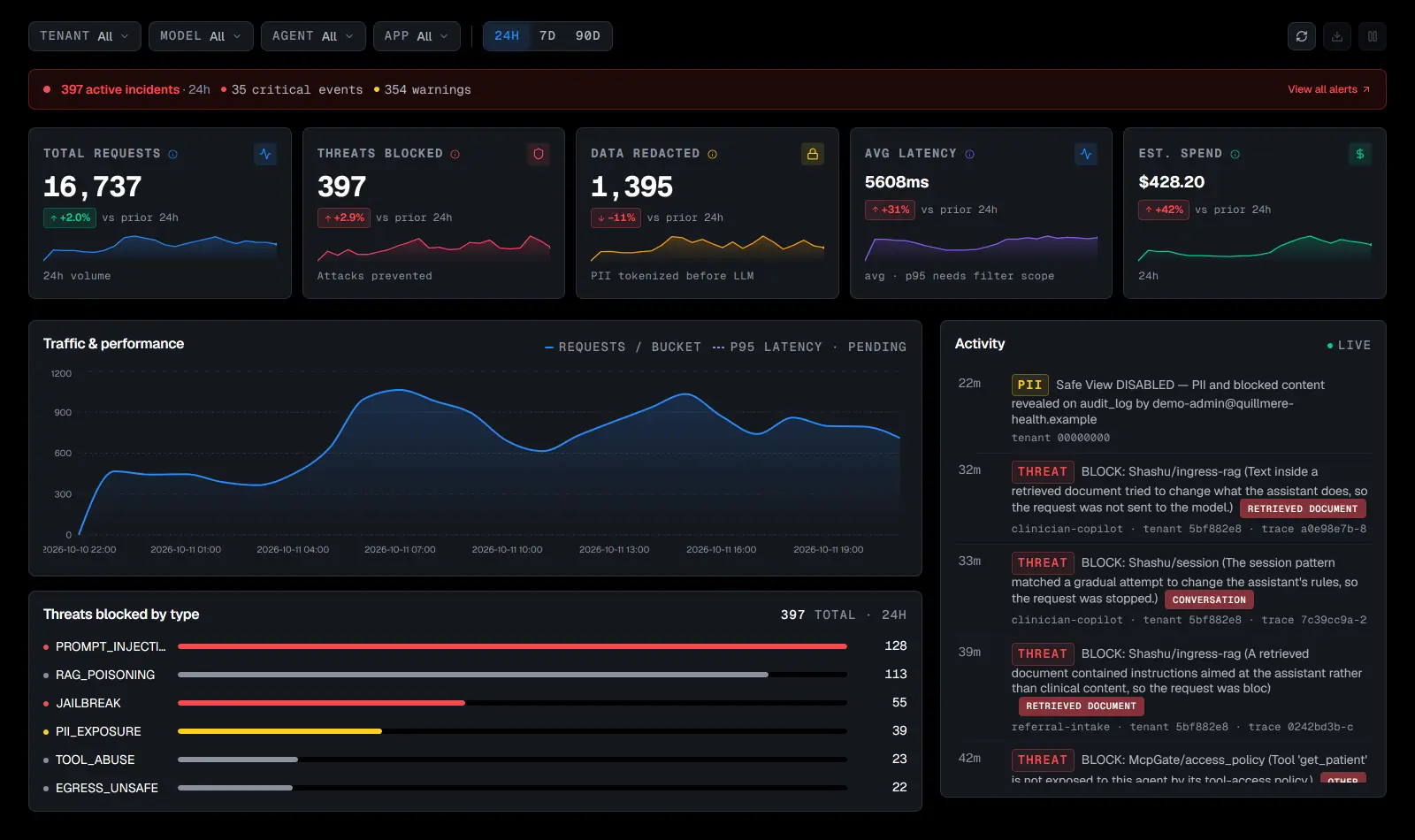The image size is (1415, 840).
Task: Select the JAILBREAK threat row label
Action: (x=88, y=703)
